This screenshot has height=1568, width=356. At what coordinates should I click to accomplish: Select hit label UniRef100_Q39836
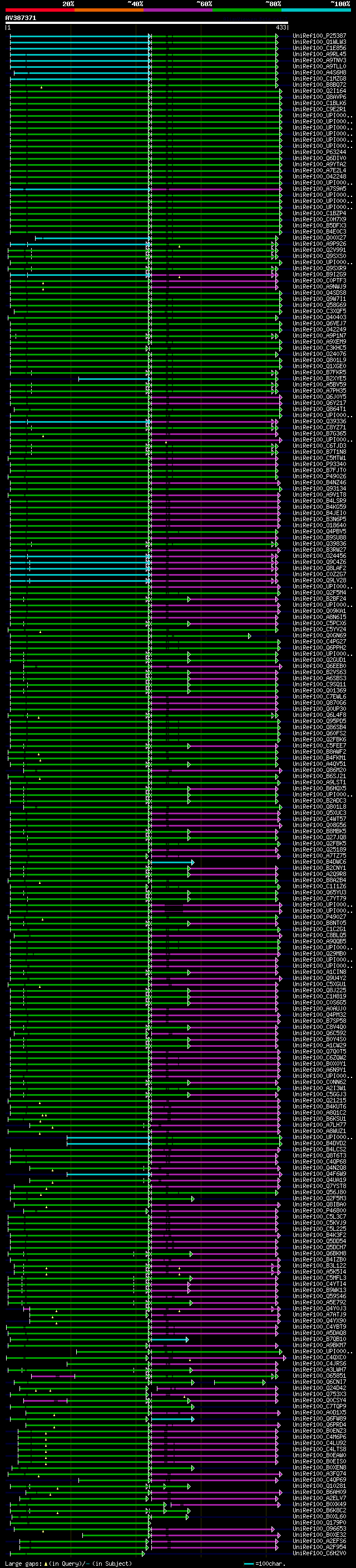[319, 543]
